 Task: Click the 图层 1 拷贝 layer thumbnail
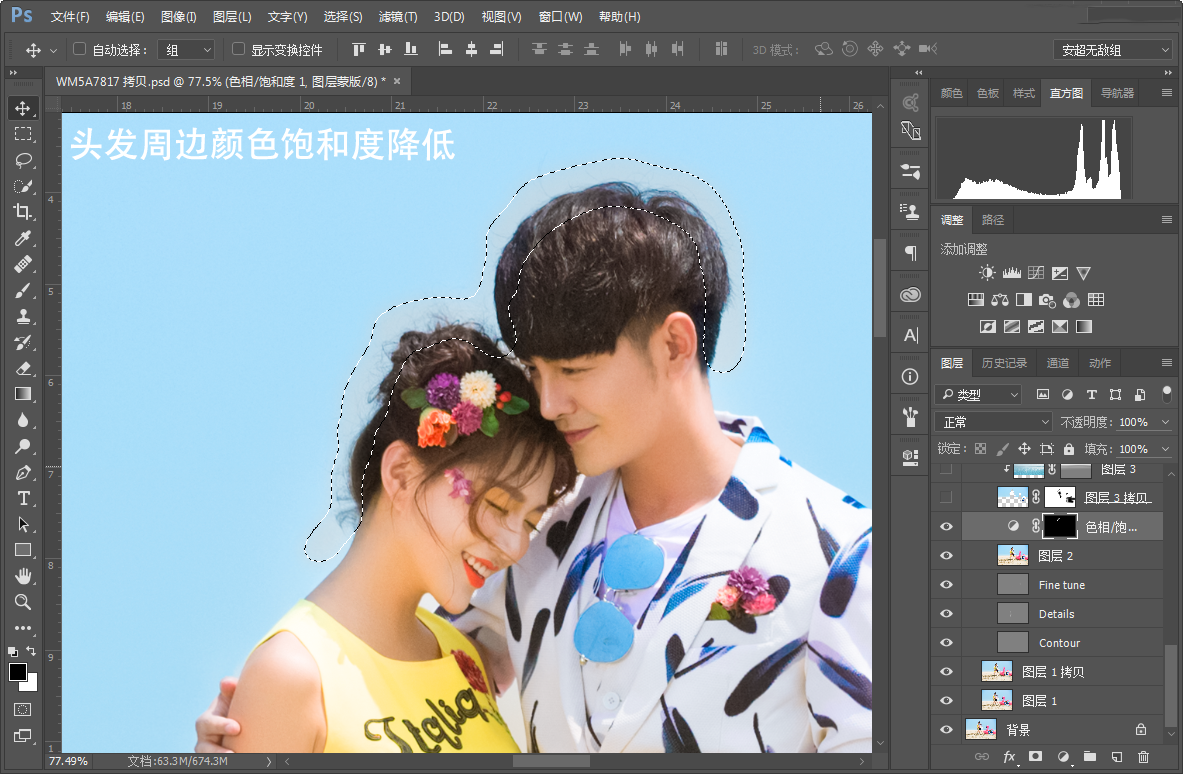coord(997,671)
